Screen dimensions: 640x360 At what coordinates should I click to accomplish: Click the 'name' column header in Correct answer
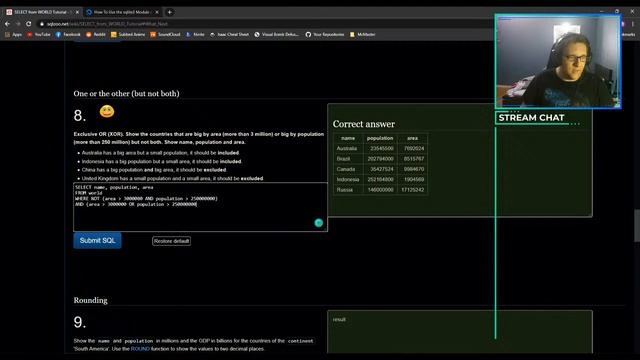click(x=348, y=138)
